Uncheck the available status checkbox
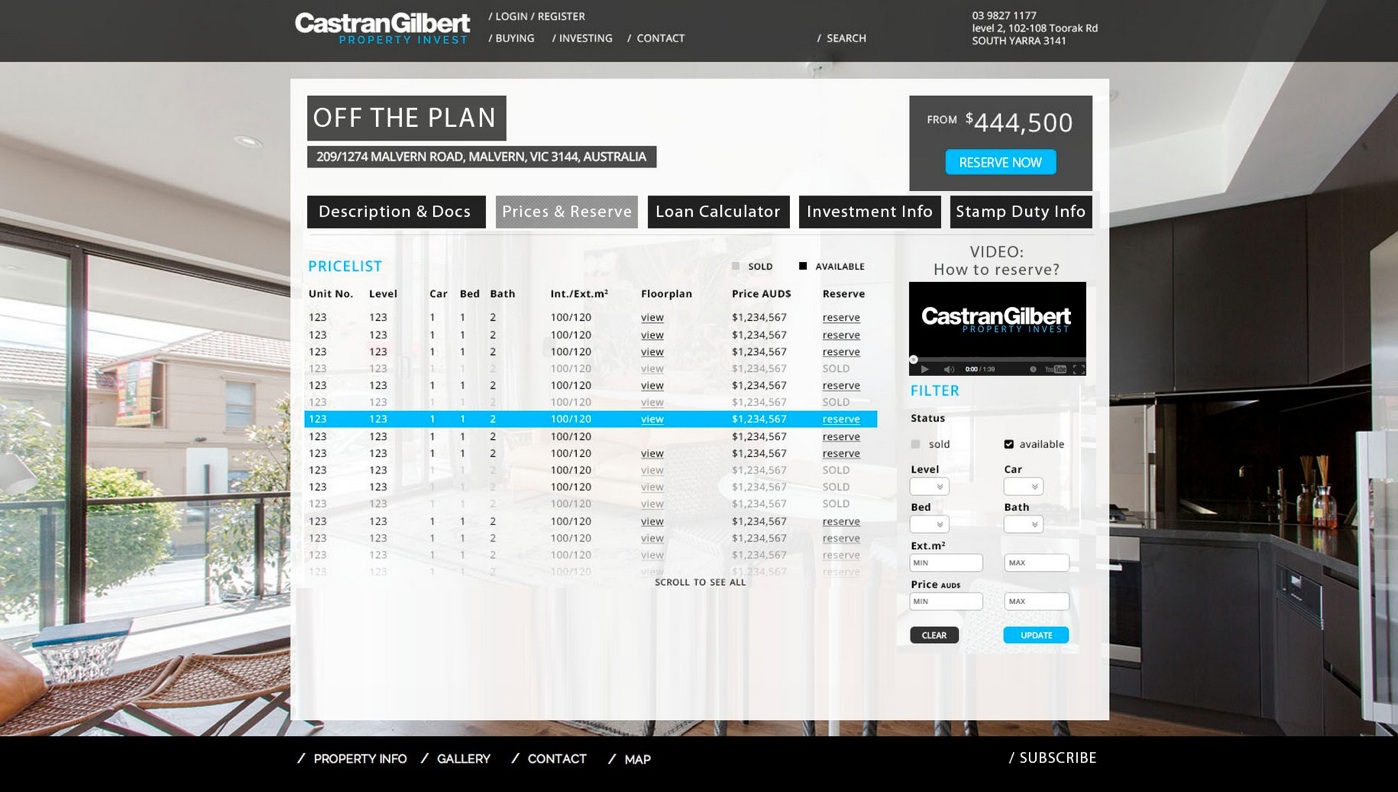 1008,444
